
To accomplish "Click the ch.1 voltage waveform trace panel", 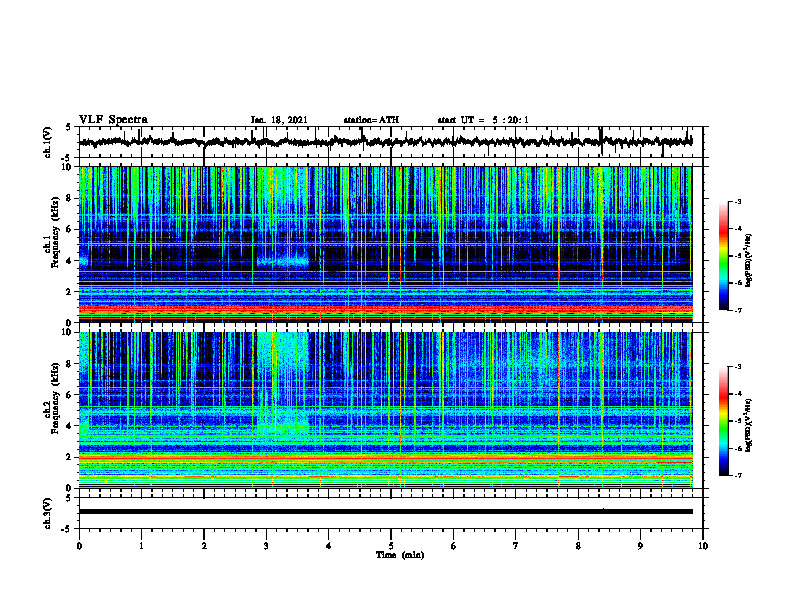I will tap(391, 142).
